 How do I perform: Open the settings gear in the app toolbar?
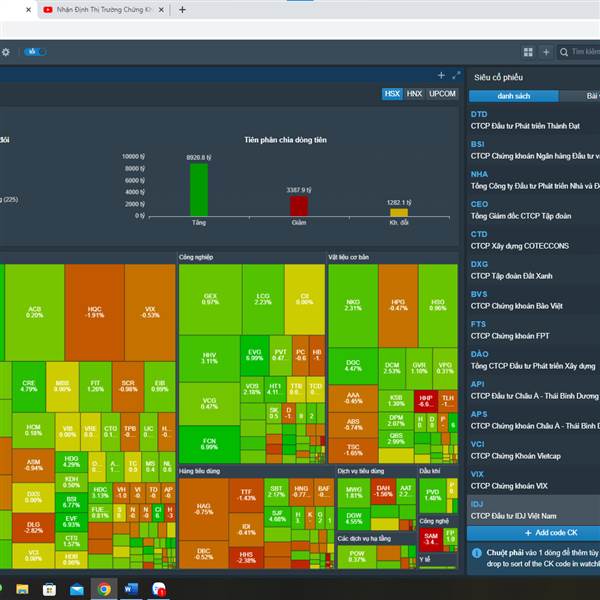point(5,52)
